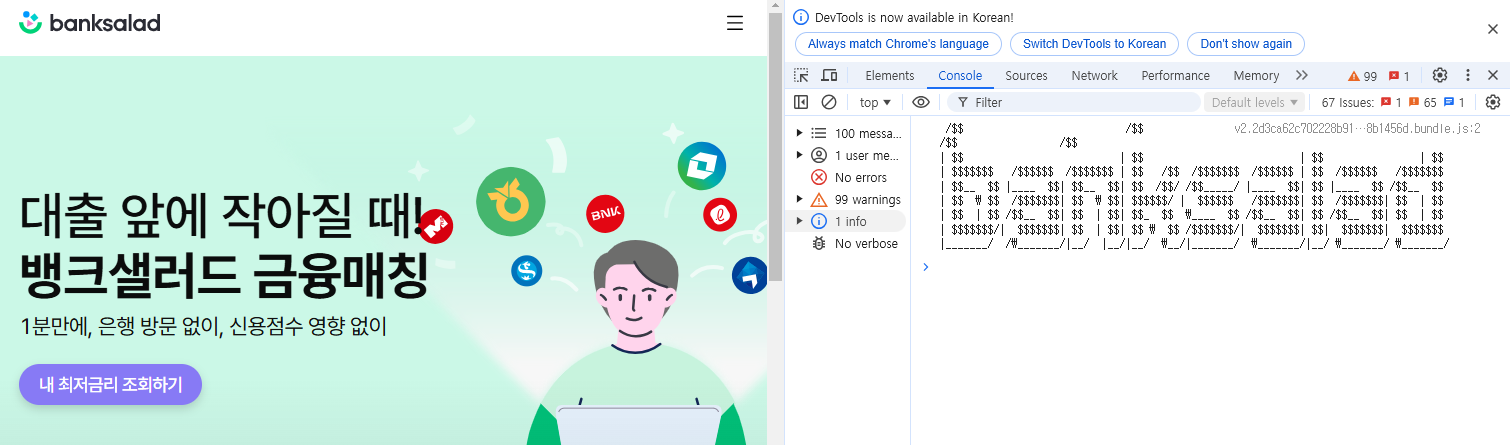The image size is (1510, 445).
Task: Click the red error counter showing 1
Action: [1399, 76]
